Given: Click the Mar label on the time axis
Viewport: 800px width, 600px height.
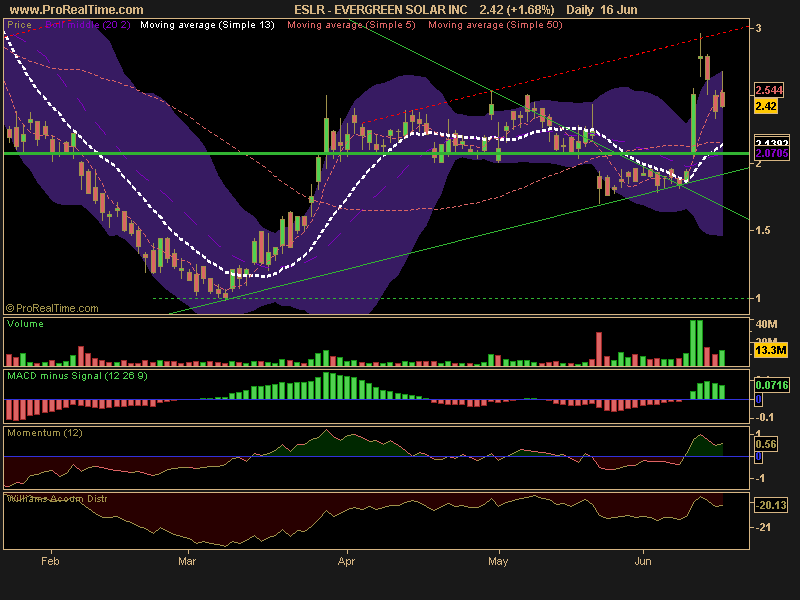Looking at the screenshot, I should point(187,561).
